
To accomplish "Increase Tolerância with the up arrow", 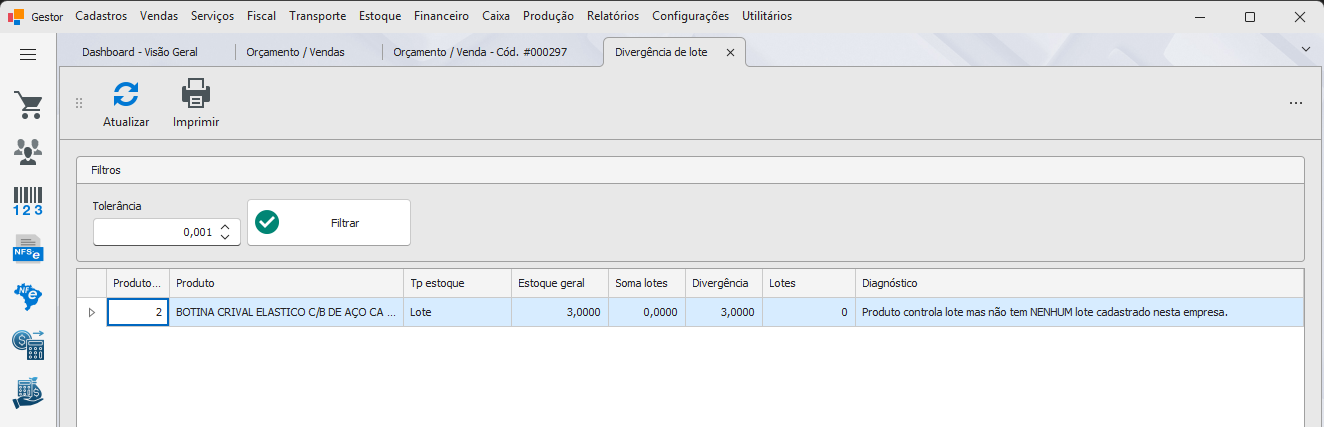I will [225, 226].
